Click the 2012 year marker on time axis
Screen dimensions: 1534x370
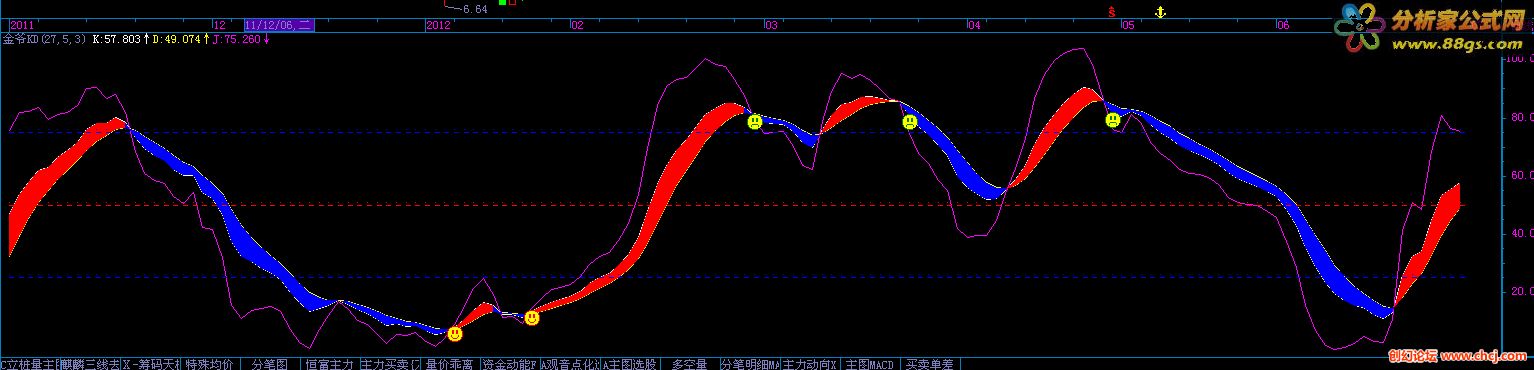tap(438, 25)
